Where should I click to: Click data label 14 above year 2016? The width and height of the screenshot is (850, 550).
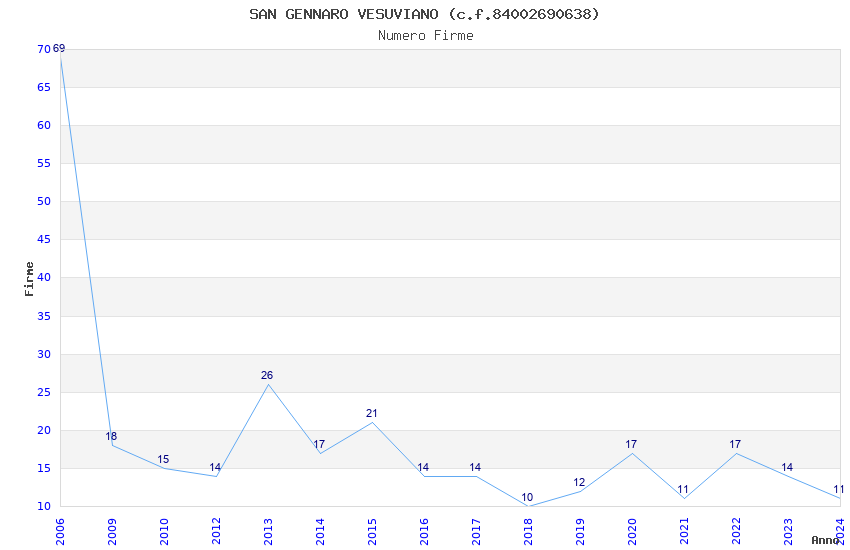click(x=423, y=467)
